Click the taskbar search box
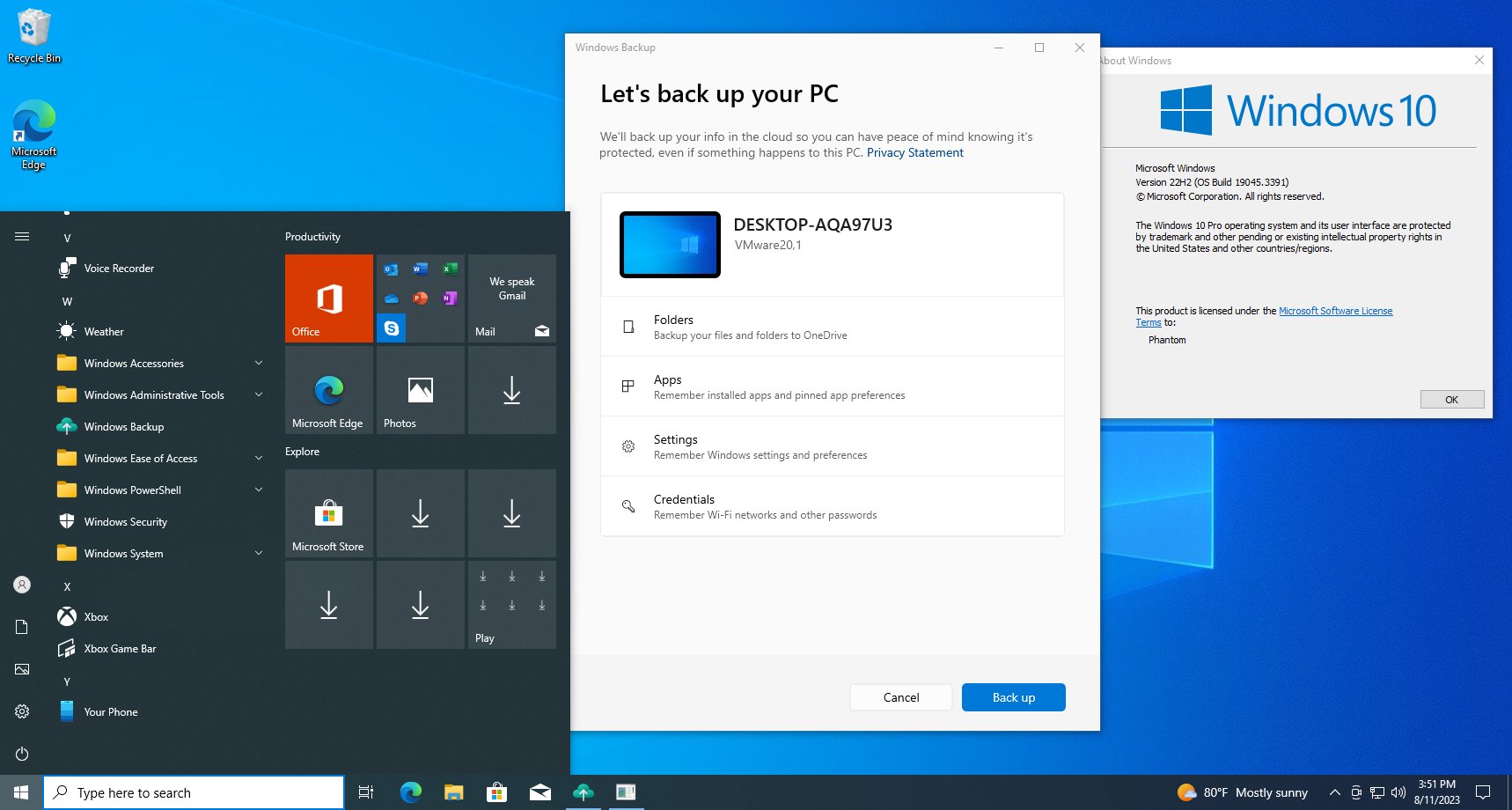The image size is (1512, 810). (x=194, y=792)
